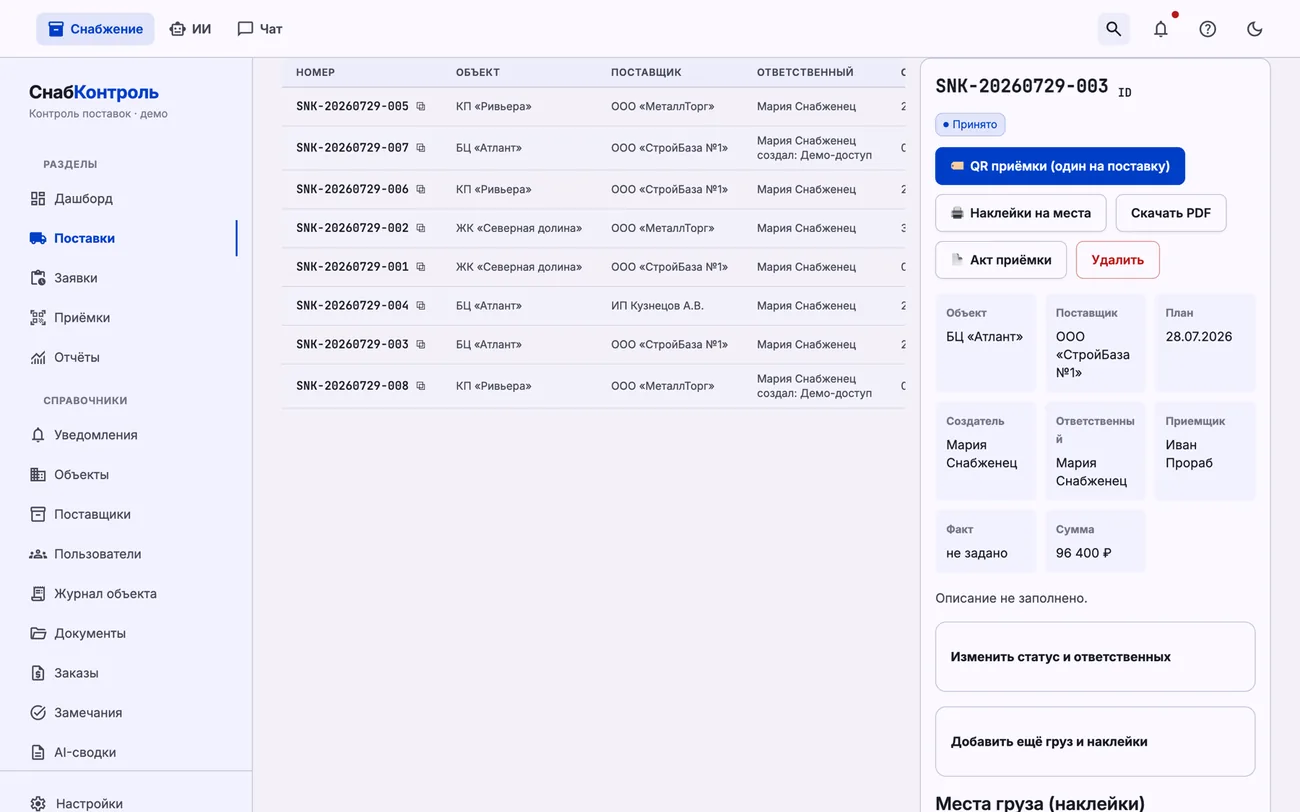Click the ID label next to shipment title
1300x812 pixels.
pyautogui.click(x=1125, y=93)
